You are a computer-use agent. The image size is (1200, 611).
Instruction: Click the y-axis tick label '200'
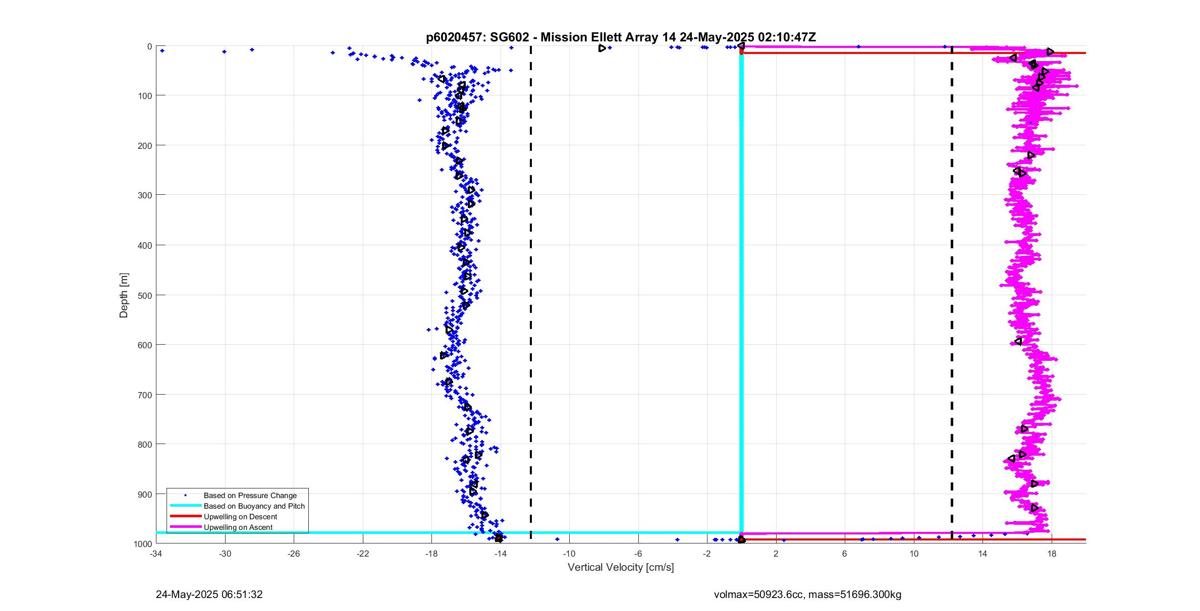pyautogui.click(x=144, y=146)
